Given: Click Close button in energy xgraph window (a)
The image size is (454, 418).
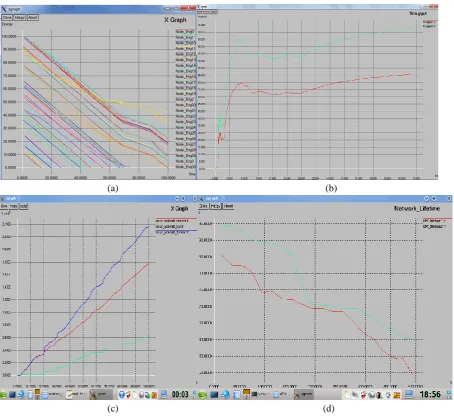Looking at the screenshot, I should point(7,18).
